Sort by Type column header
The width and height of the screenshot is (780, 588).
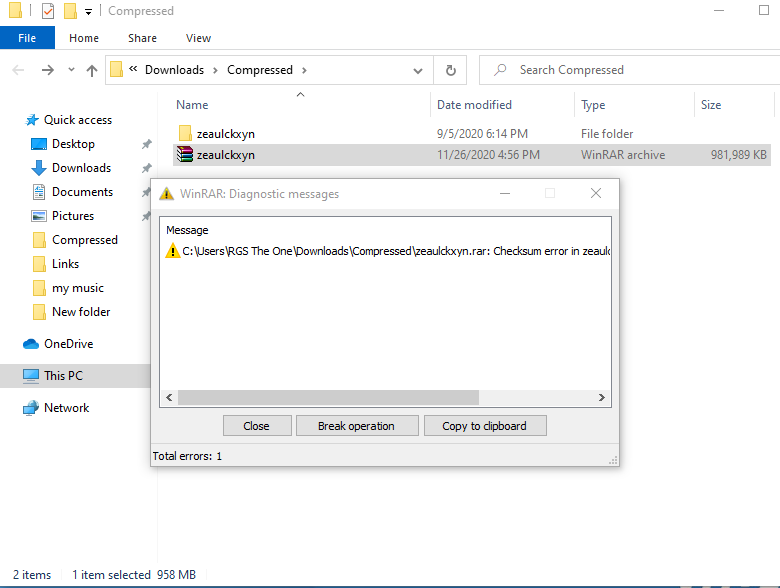[593, 105]
